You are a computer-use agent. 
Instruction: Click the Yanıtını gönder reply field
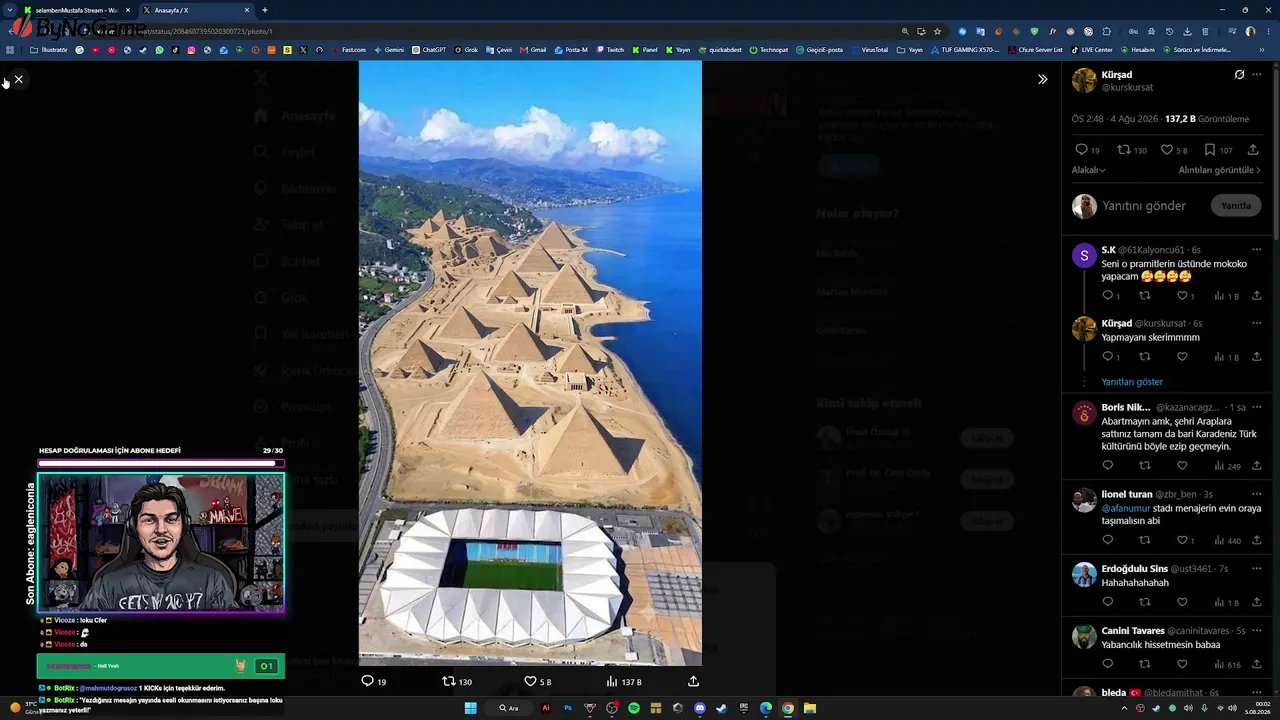tap(1144, 206)
